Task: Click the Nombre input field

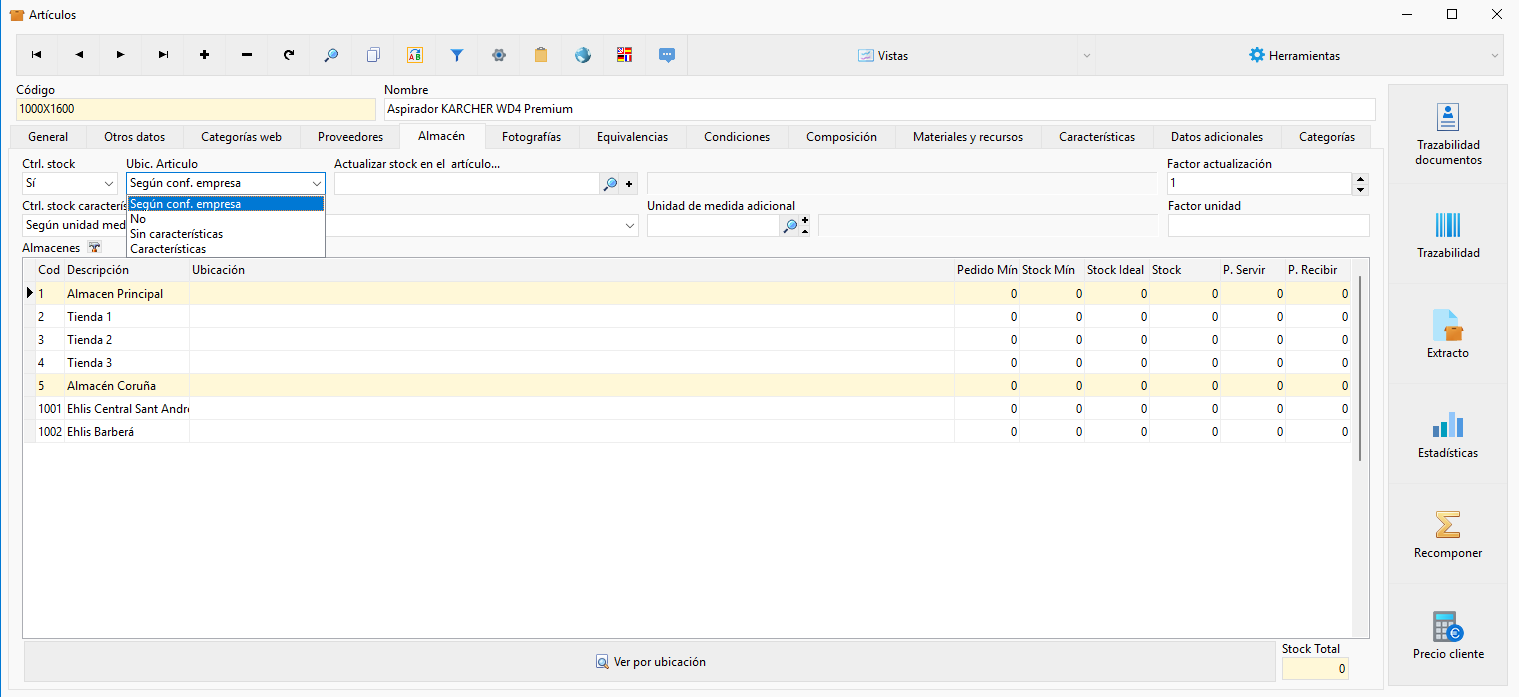Action: 879,109
